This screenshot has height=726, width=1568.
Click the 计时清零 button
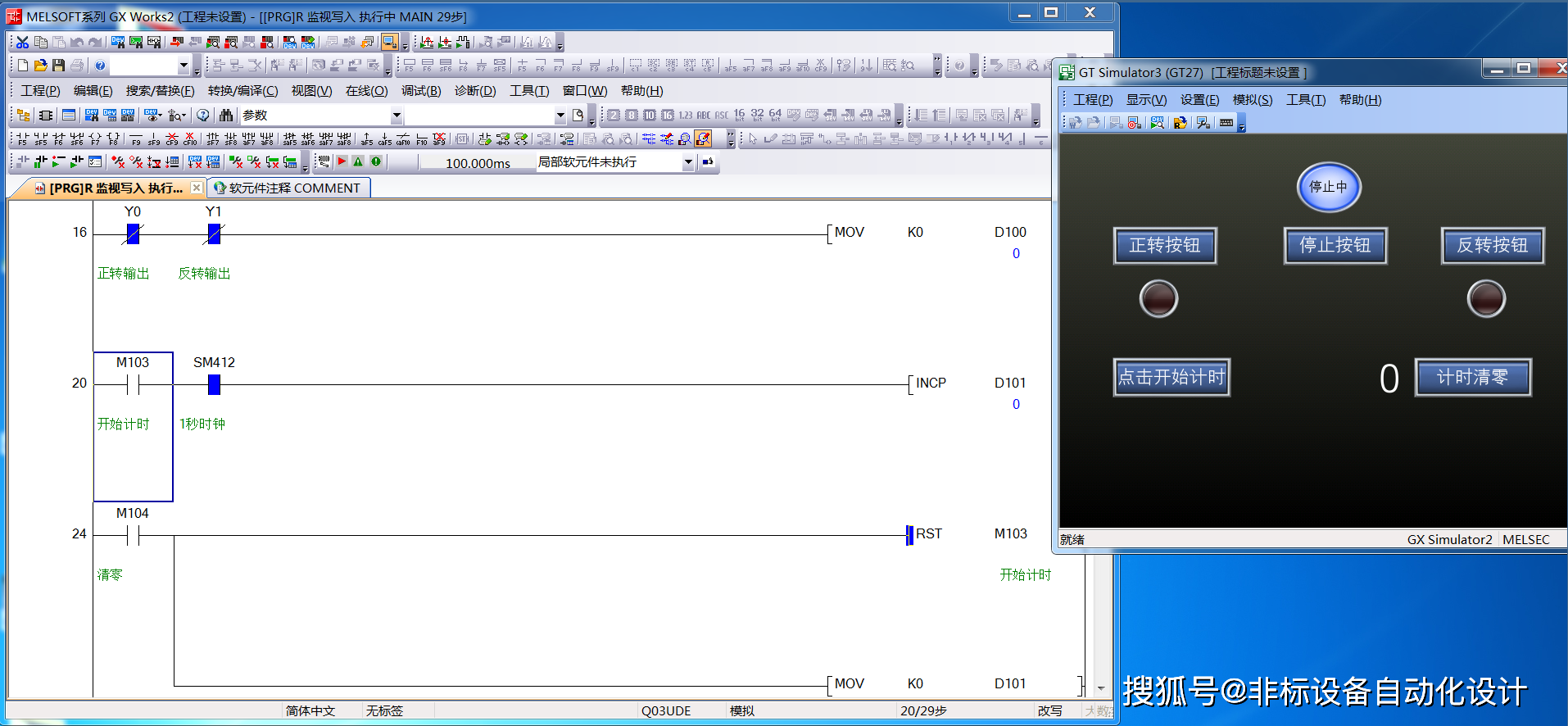click(x=1472, y=377)
